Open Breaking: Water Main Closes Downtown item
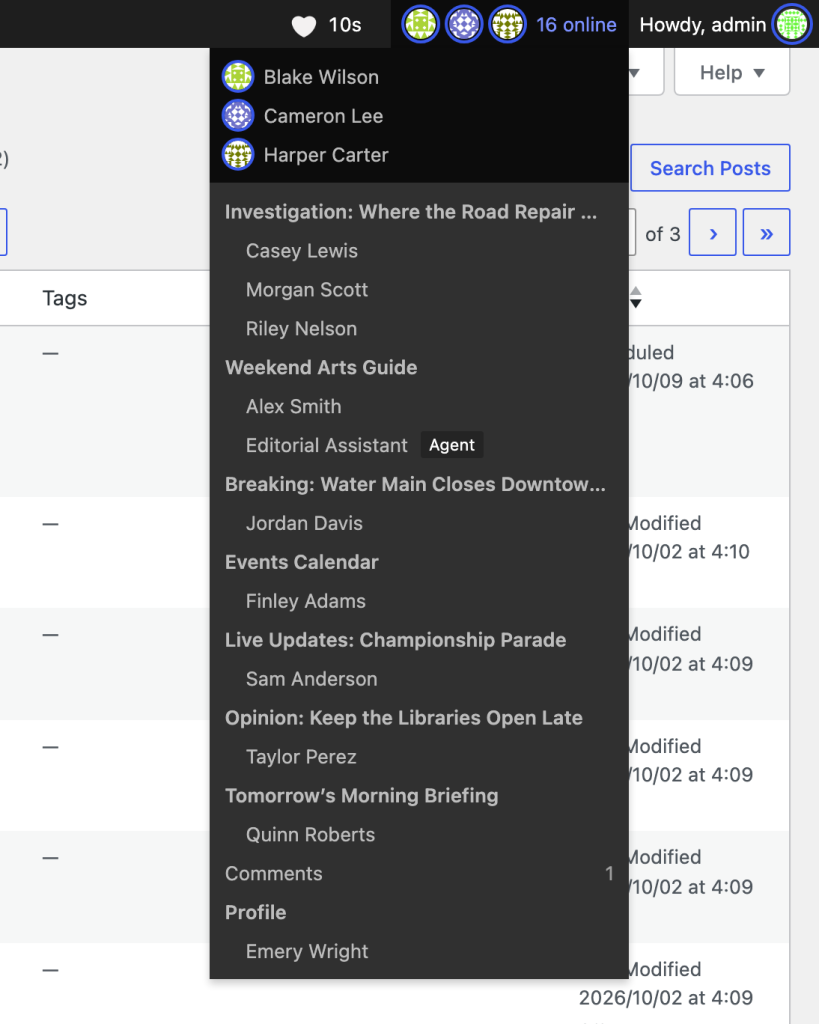 click(x=415, y=485)
